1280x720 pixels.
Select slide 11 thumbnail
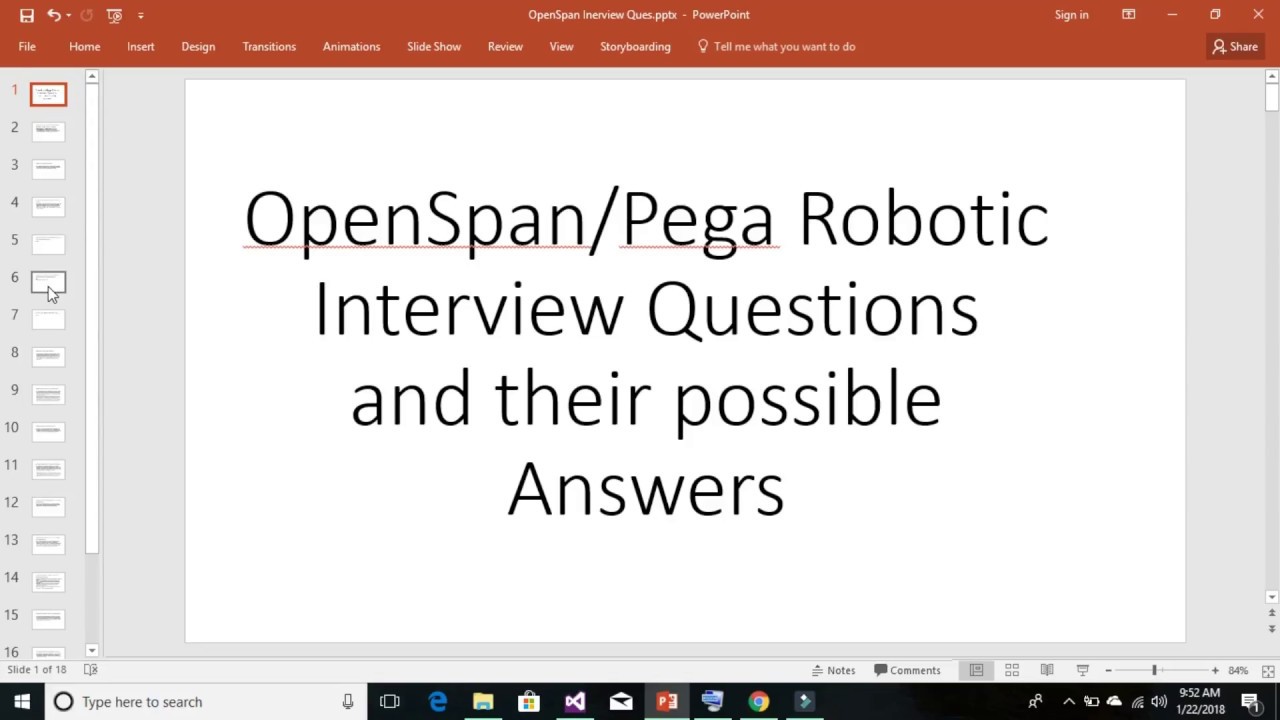(48, 468)
